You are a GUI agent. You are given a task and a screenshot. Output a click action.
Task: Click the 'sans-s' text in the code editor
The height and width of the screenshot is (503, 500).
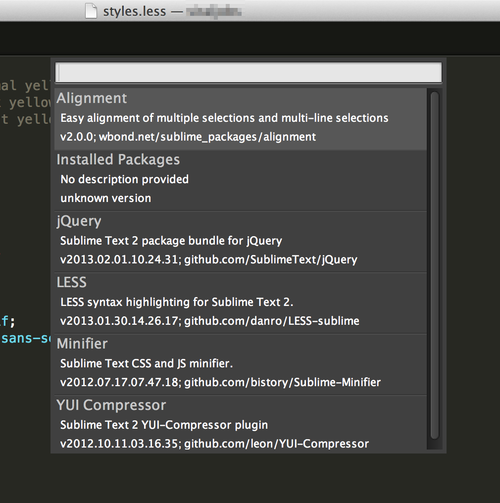coord(26,338)
